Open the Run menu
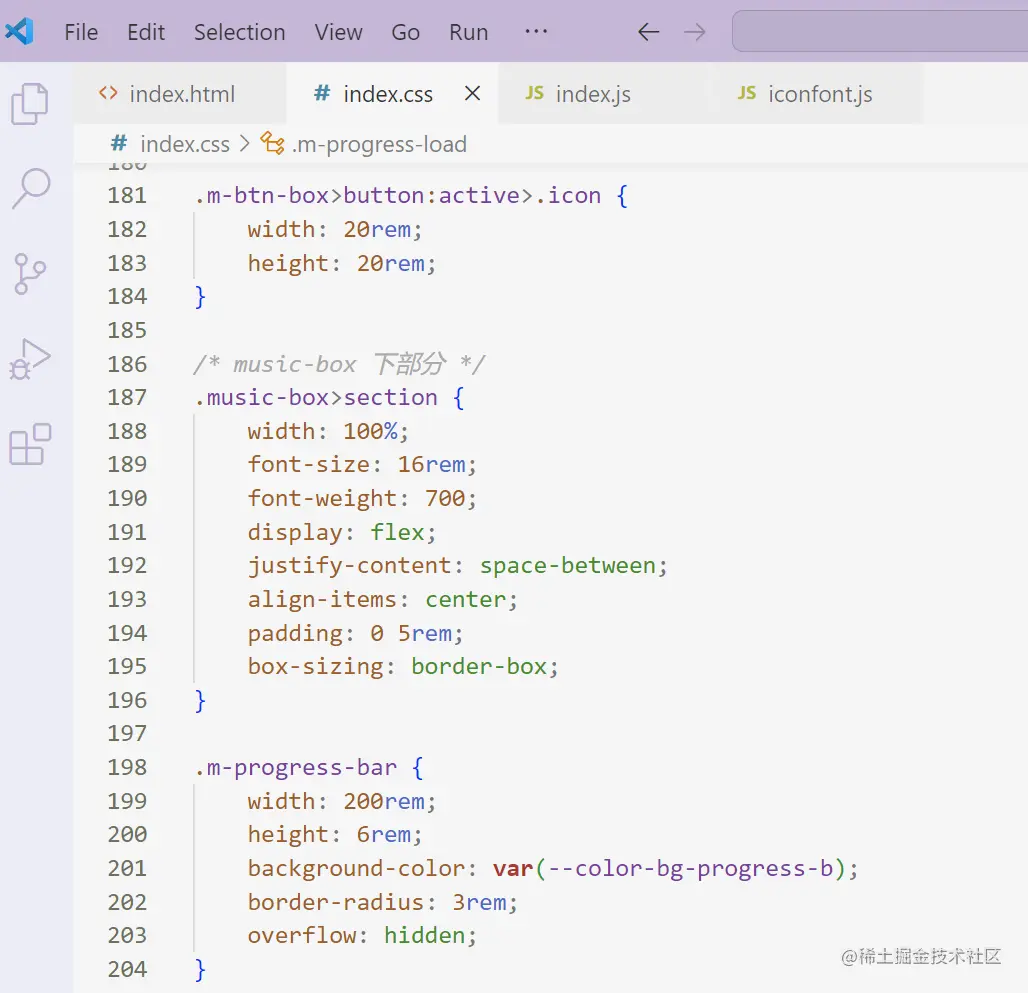This screenshot has width=1028, height=993. click(x=468, y=32)
